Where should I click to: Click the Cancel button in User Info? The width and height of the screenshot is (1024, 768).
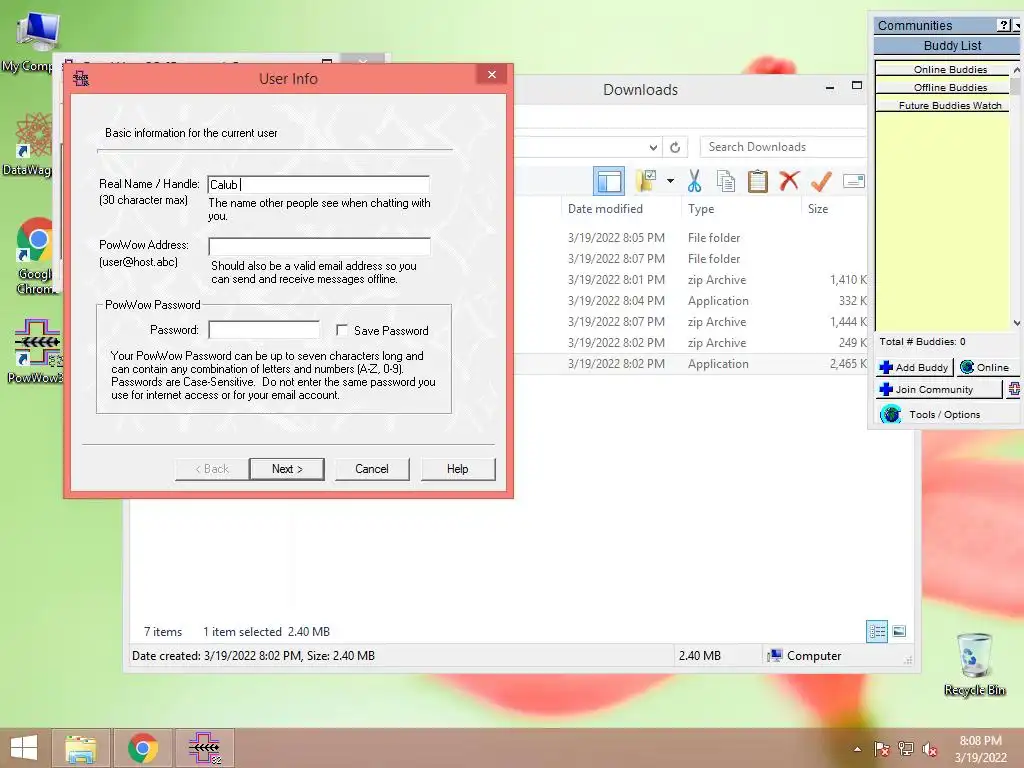(372, 469)
